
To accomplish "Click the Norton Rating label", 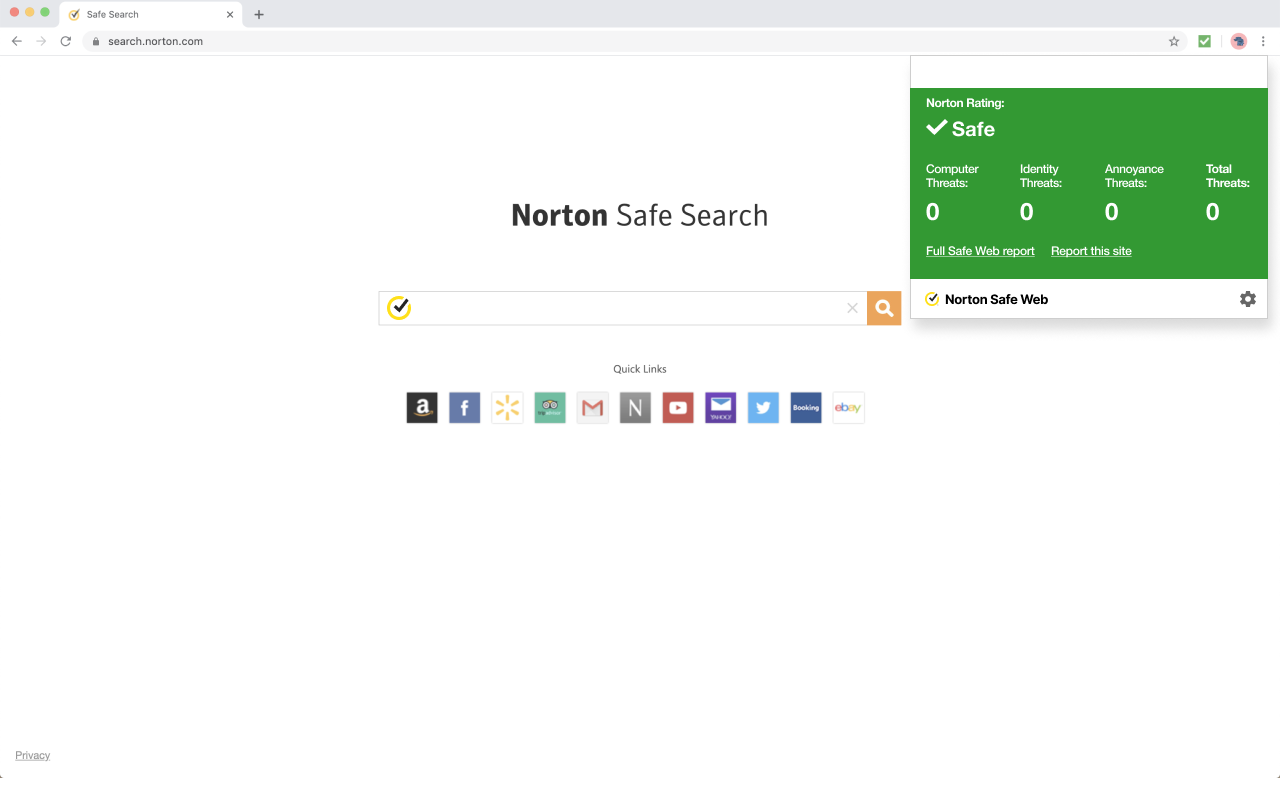I will tap(965, 103).
